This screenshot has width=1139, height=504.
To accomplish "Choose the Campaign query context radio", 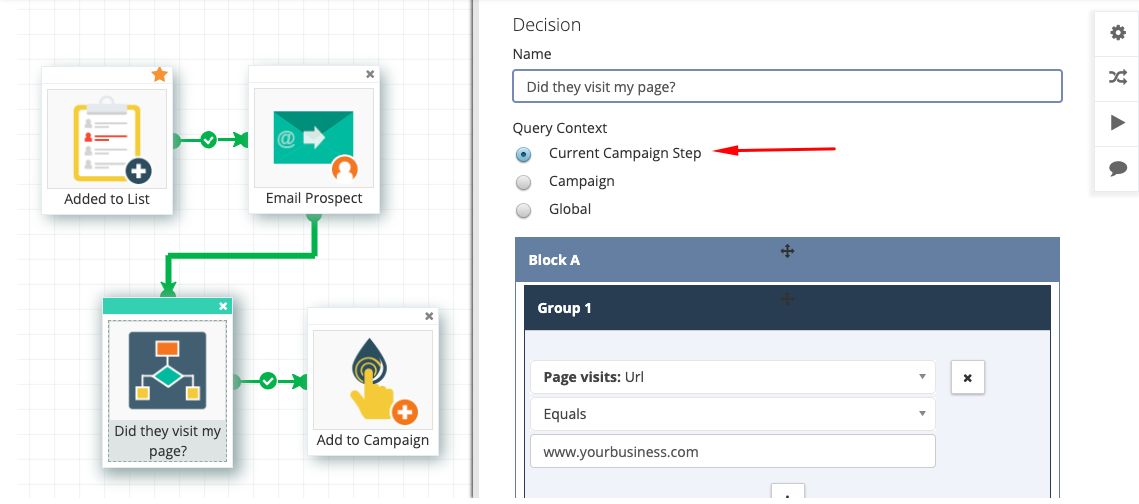I will pos(523,182).
